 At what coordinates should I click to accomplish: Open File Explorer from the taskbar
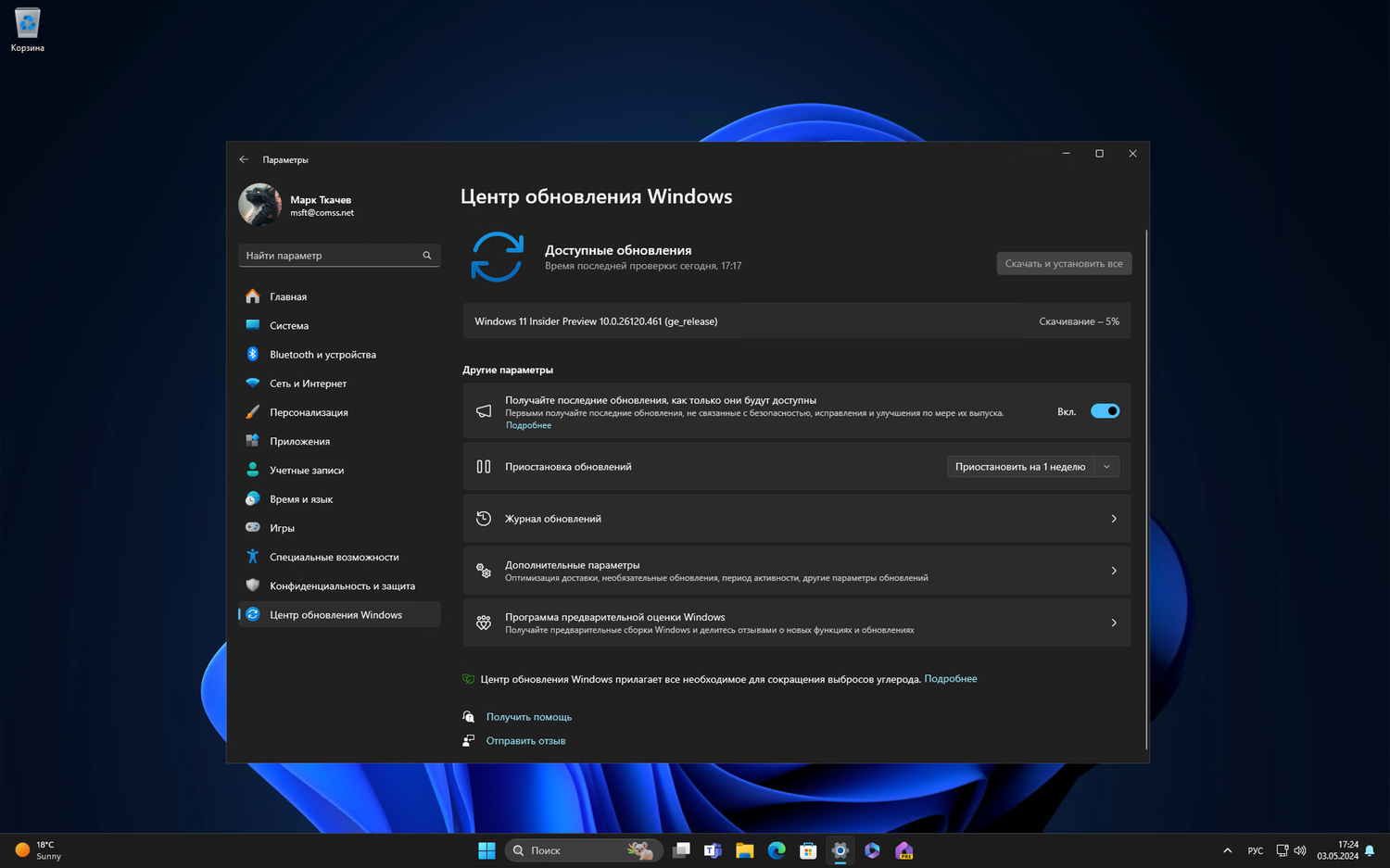pyautogui.click(x=745, y=850)
